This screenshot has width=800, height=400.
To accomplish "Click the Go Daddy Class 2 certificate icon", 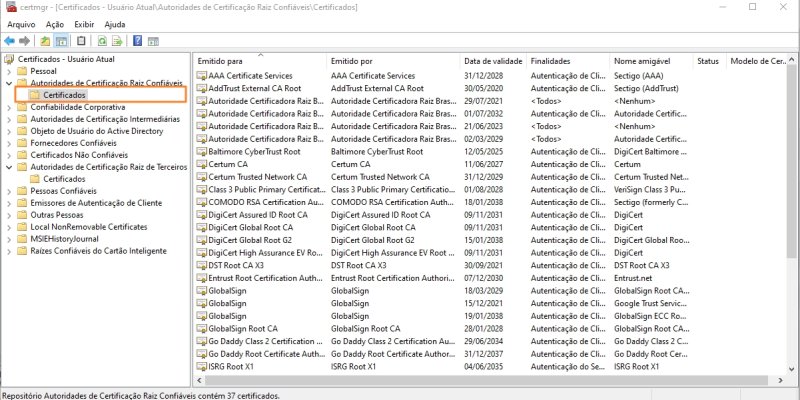I will pos(202,341).
